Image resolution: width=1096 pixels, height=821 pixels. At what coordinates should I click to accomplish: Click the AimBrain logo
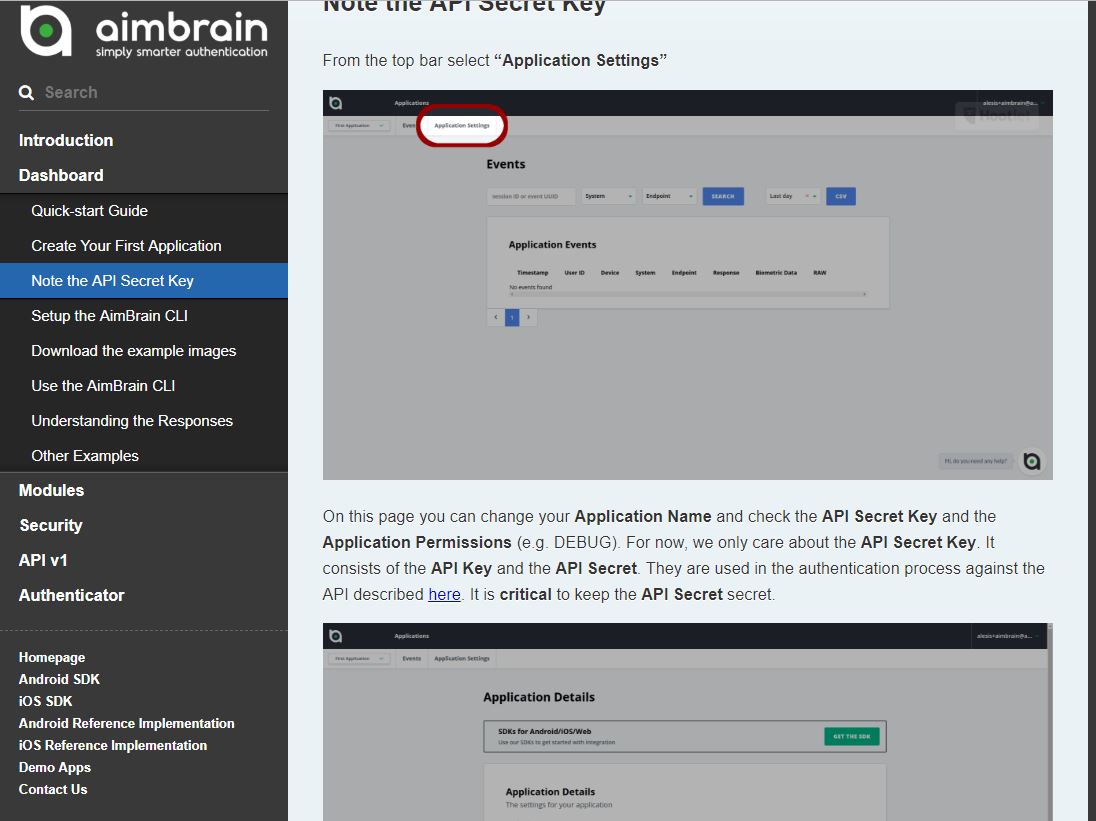tap(144, 31)
